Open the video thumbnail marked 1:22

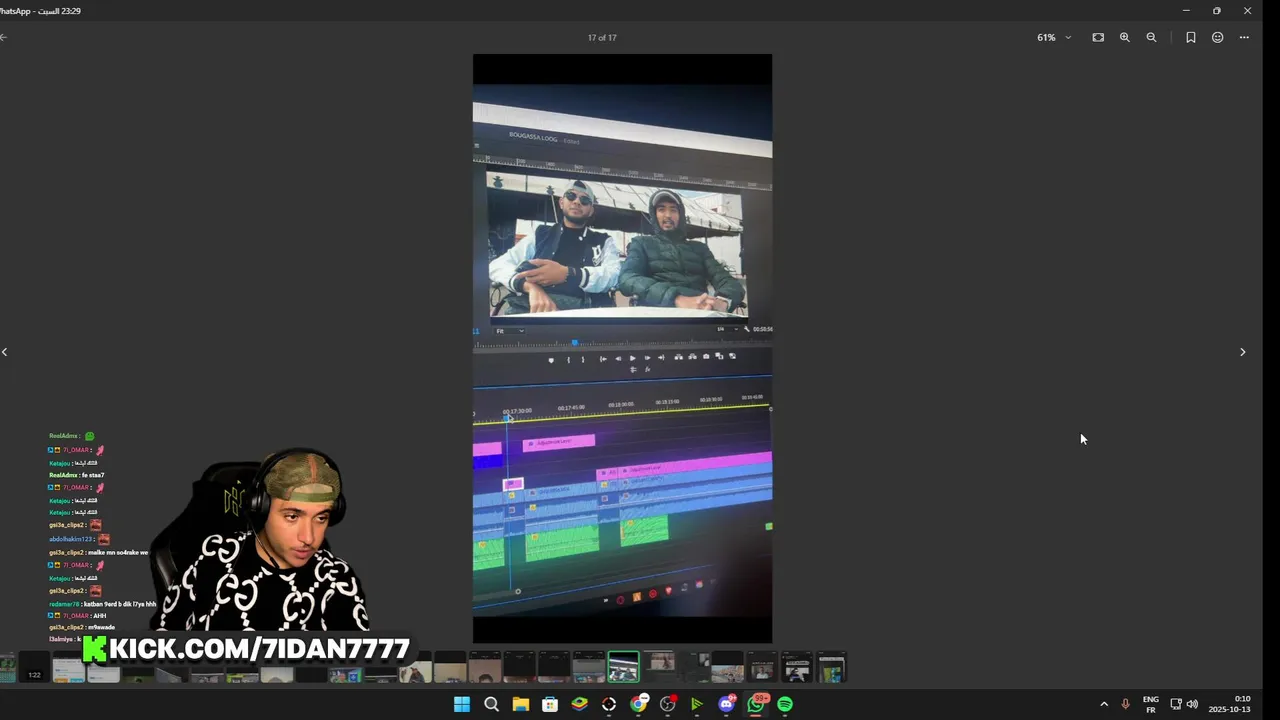34,667
